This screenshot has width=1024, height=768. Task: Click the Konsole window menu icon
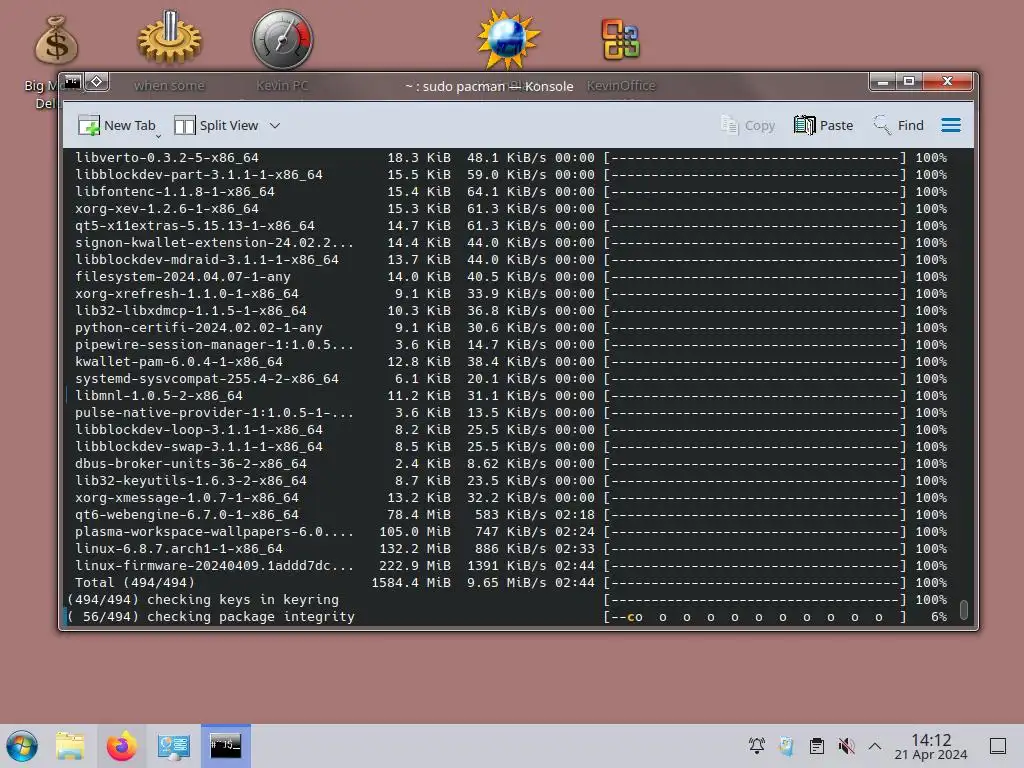coord(72,82)
